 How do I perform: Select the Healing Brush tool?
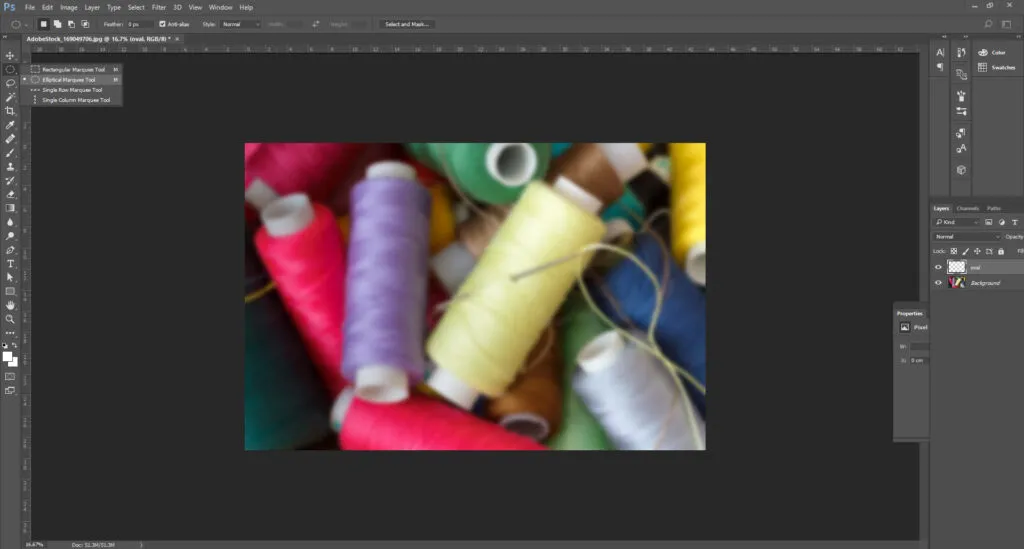10,139
